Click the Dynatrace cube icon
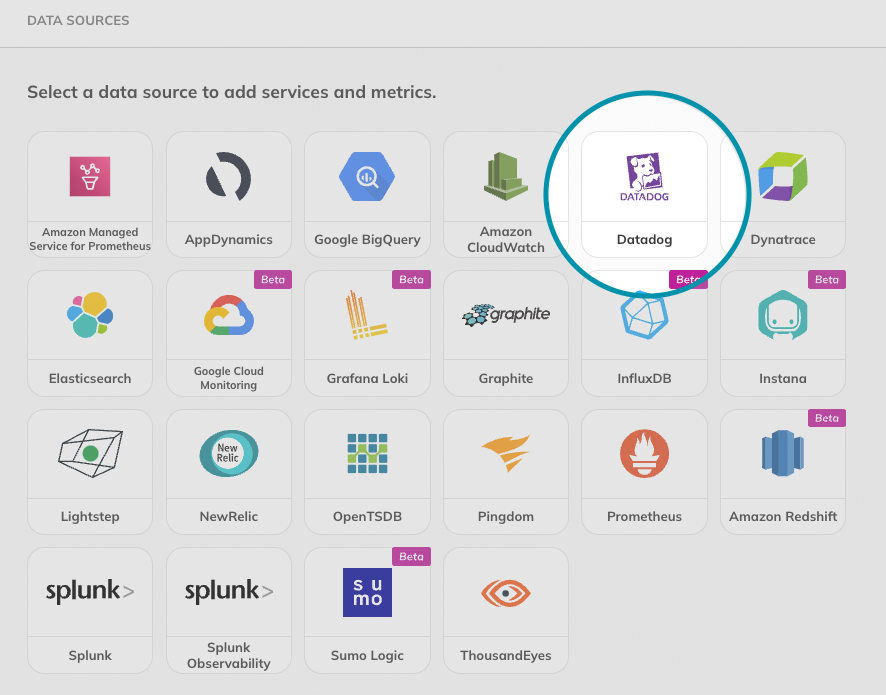This screenshot has height=695, width=886. (783, 178)
